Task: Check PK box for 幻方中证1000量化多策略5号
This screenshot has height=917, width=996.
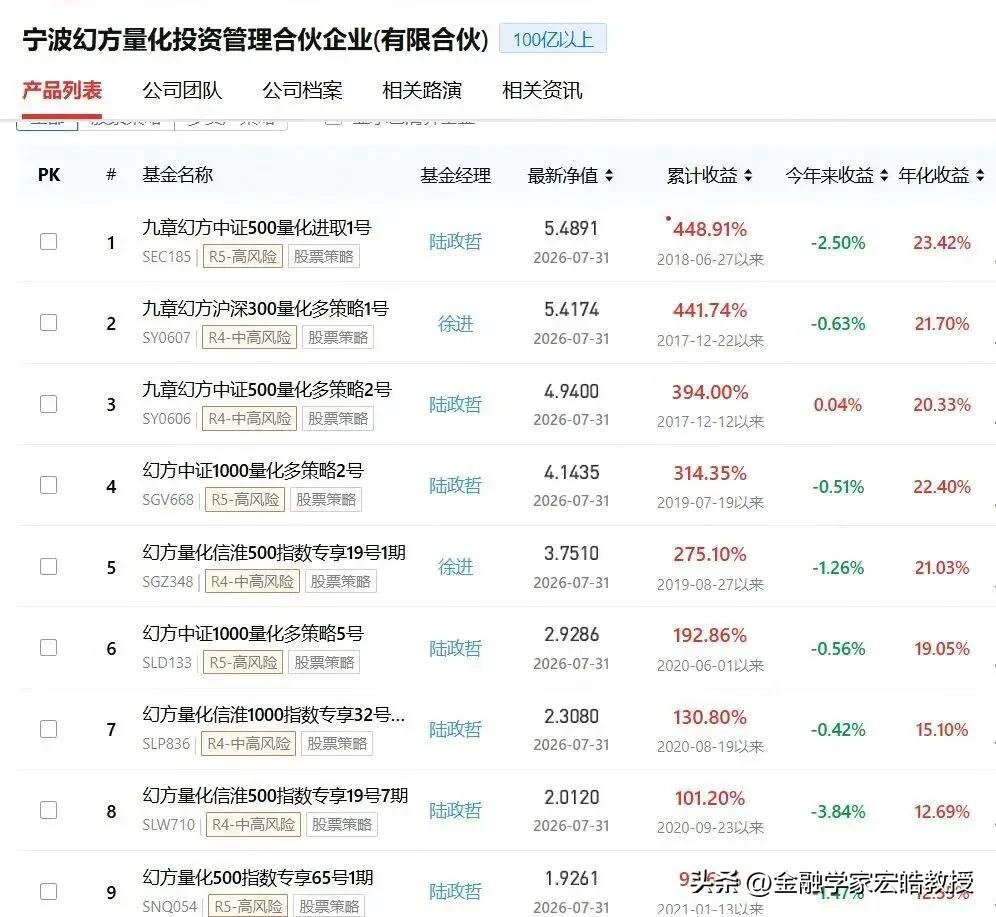Action: 48,648
